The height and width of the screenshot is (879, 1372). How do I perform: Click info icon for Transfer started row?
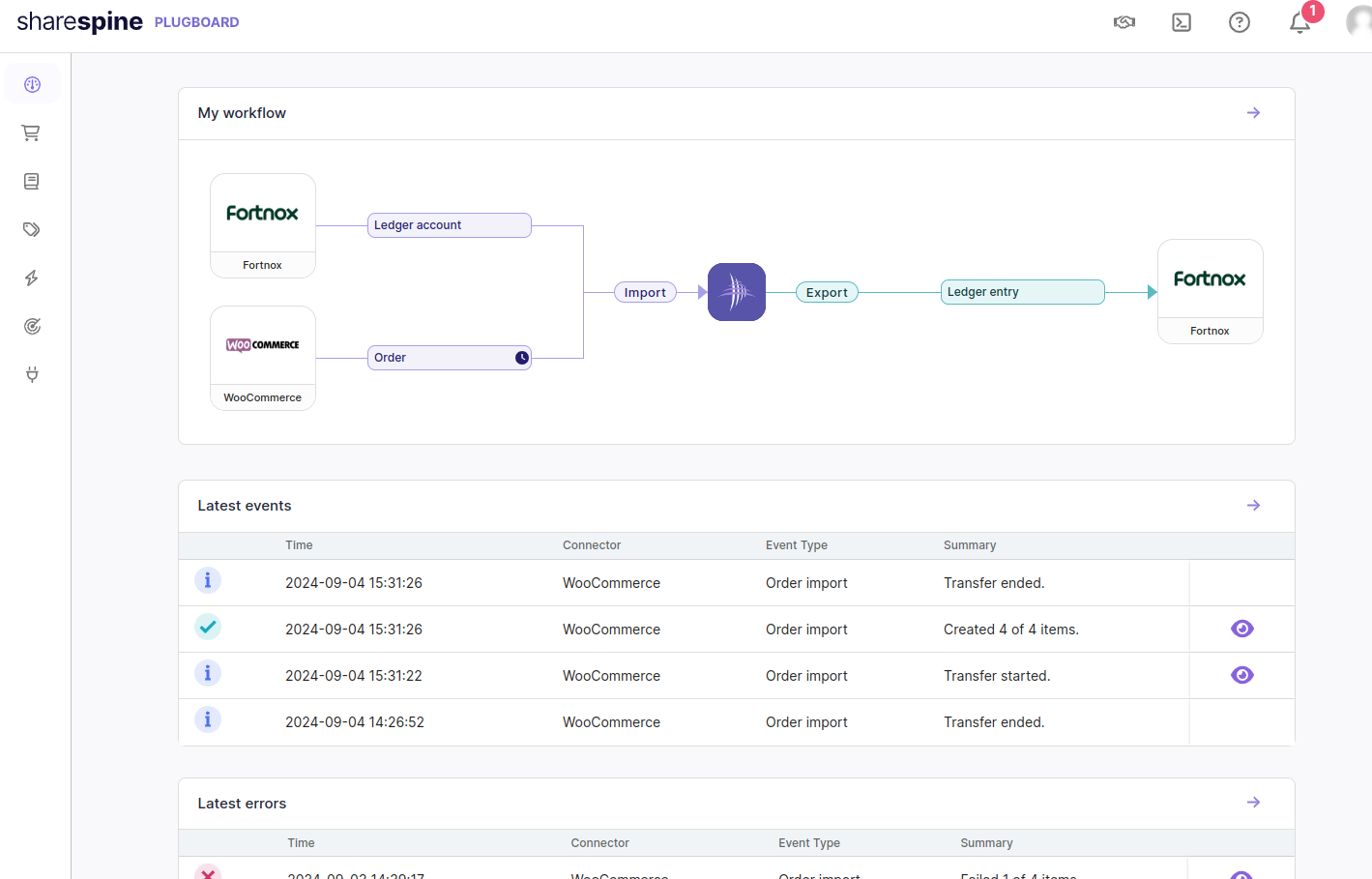coord(208,673)
